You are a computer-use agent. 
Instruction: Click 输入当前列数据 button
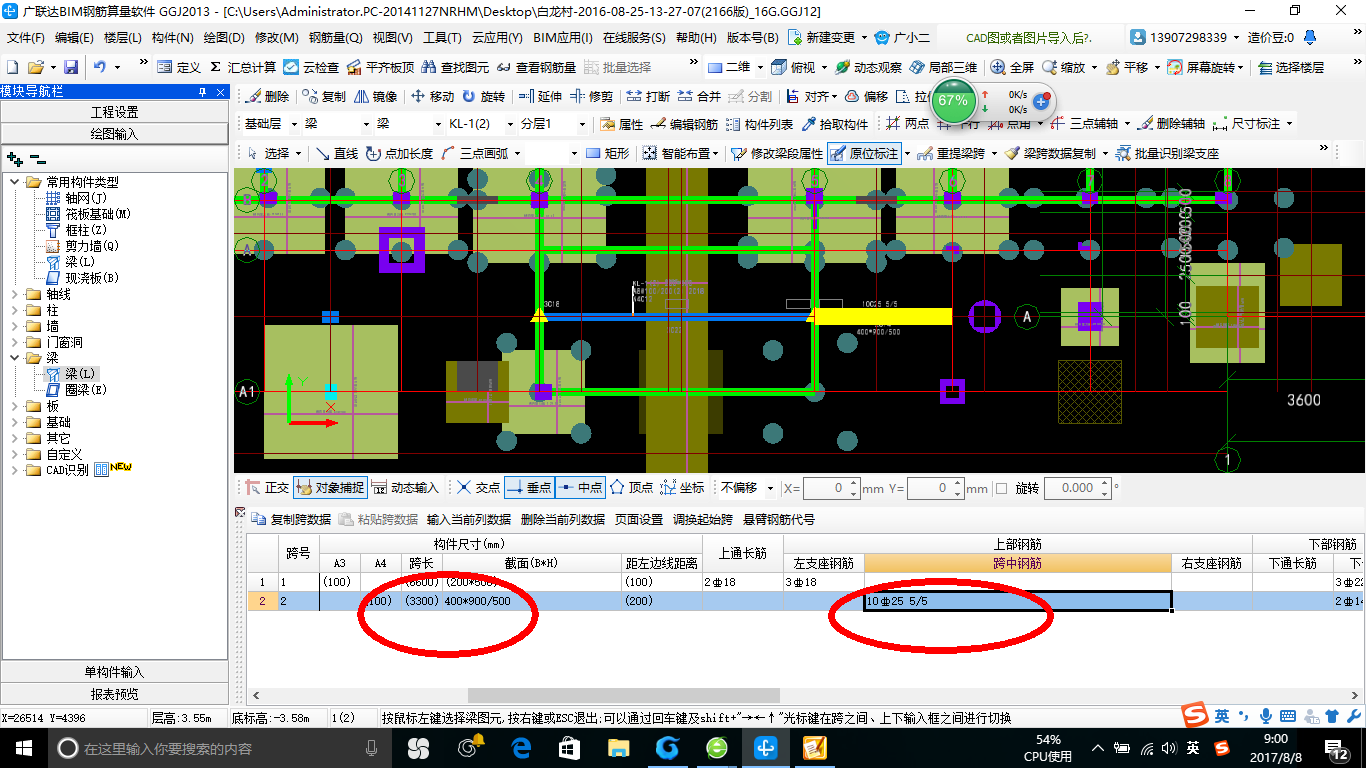pyautogui.click(x=469, y=520)
